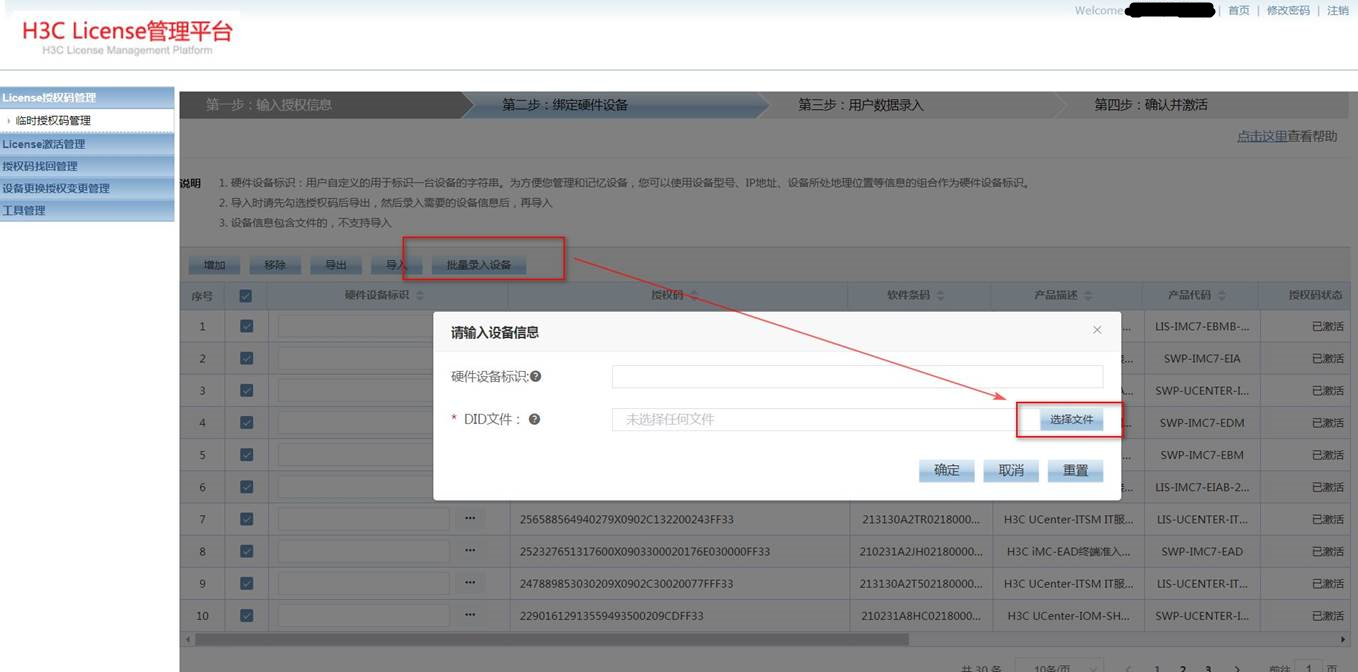
Task: Focus the 硬件设备标识 input in dialog
Action: point(857,377)
